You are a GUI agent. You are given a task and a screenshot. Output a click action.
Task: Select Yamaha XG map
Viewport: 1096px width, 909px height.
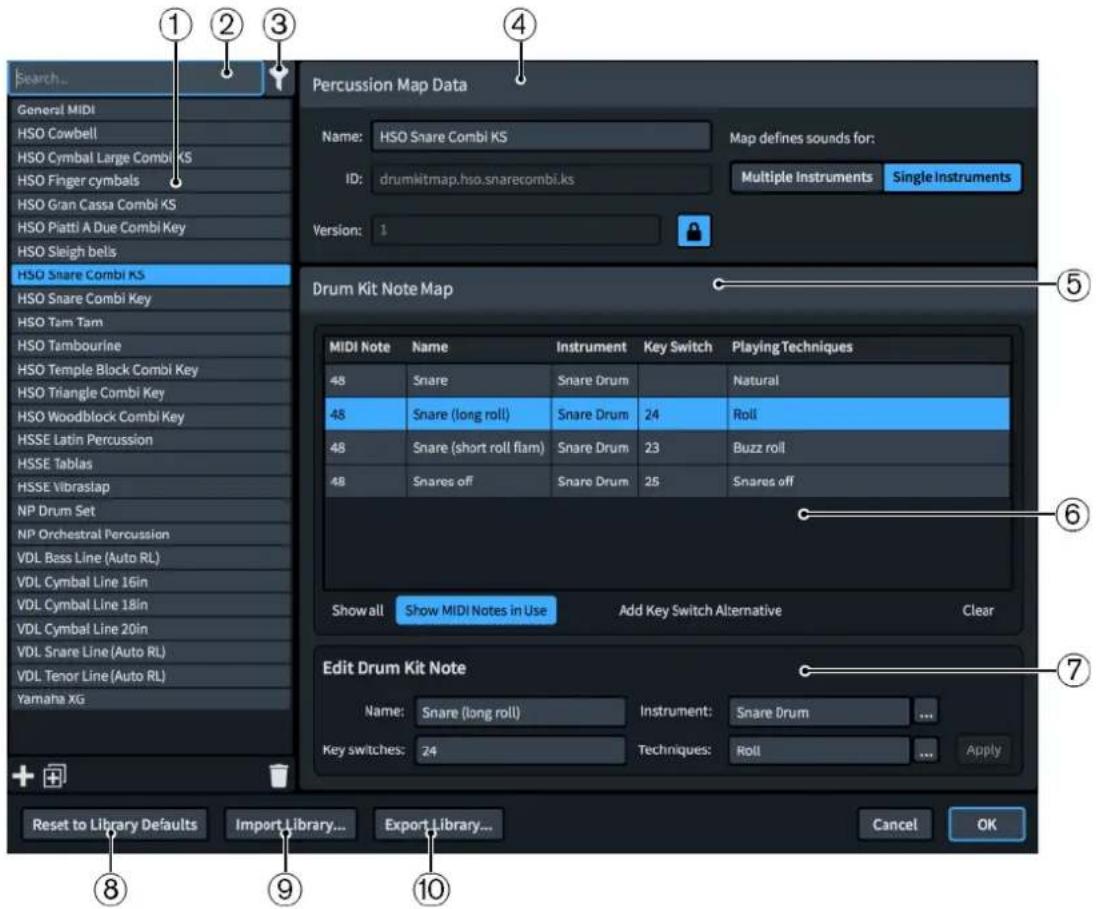(150, 699)
